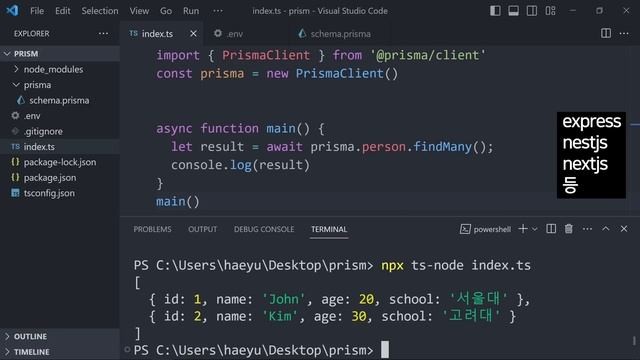Image resolution: width=640 pixels, height=360 pixels.
Task: Click the powershell terminal profile label
Action: pyautogui.click(x=485, y=229)
